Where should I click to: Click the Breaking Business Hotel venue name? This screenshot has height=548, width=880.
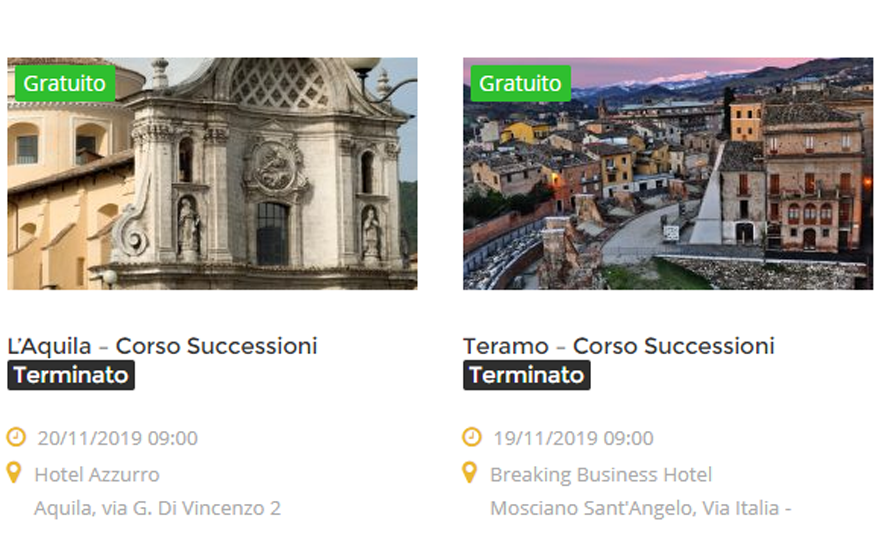[601, 474]
